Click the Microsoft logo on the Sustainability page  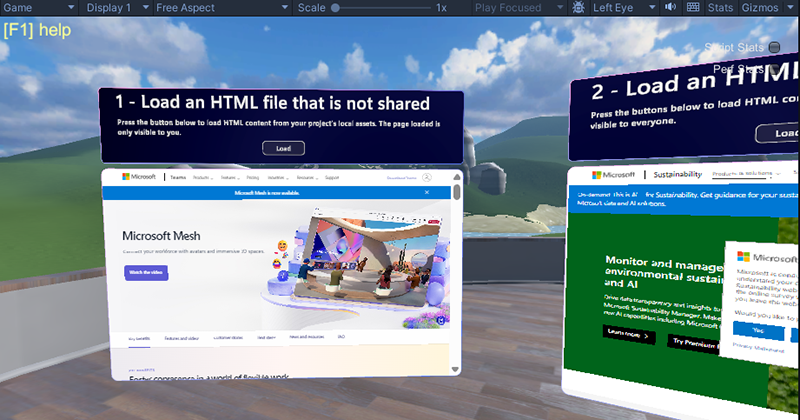pos(613,175)
